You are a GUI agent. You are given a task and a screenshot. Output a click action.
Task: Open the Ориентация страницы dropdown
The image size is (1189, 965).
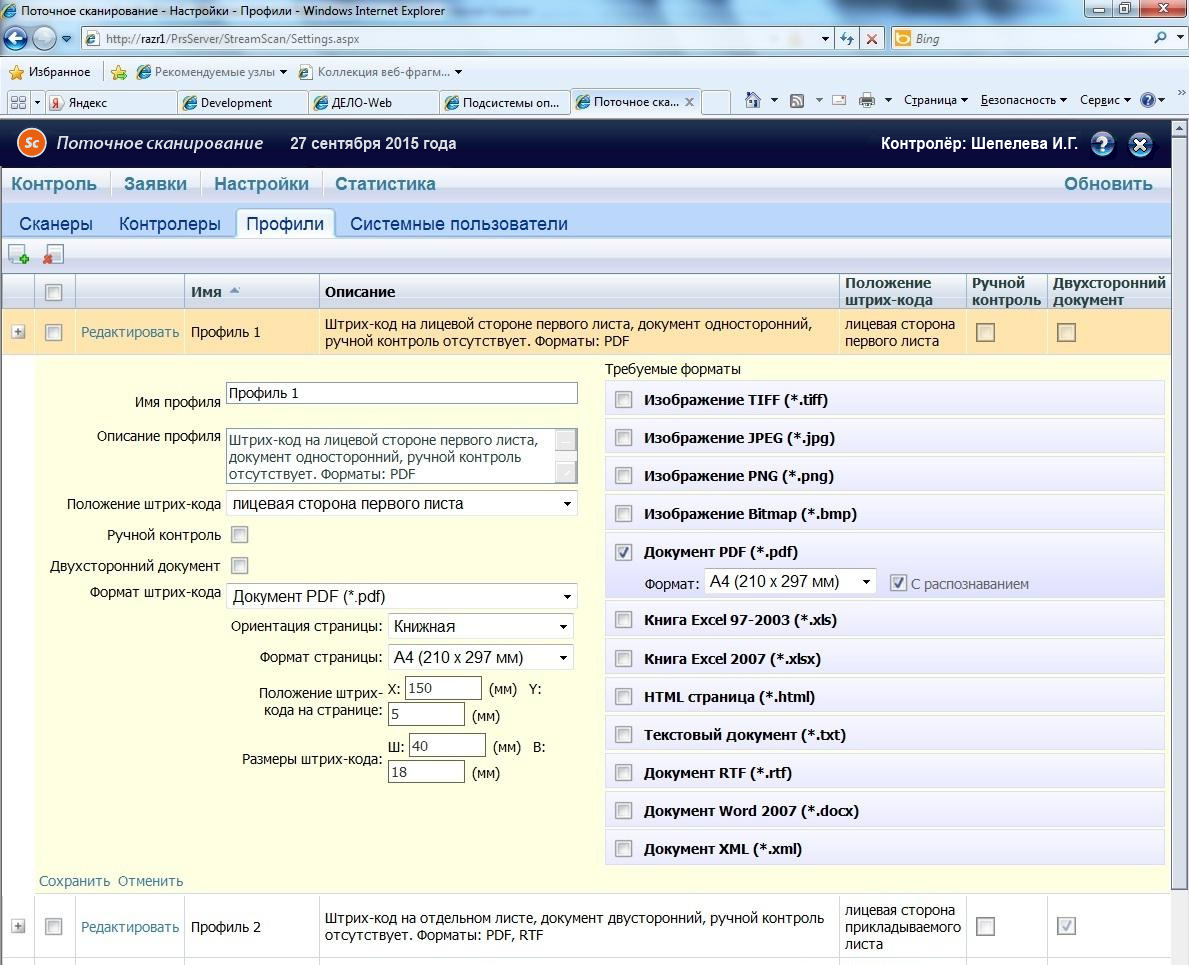(481, 627)
